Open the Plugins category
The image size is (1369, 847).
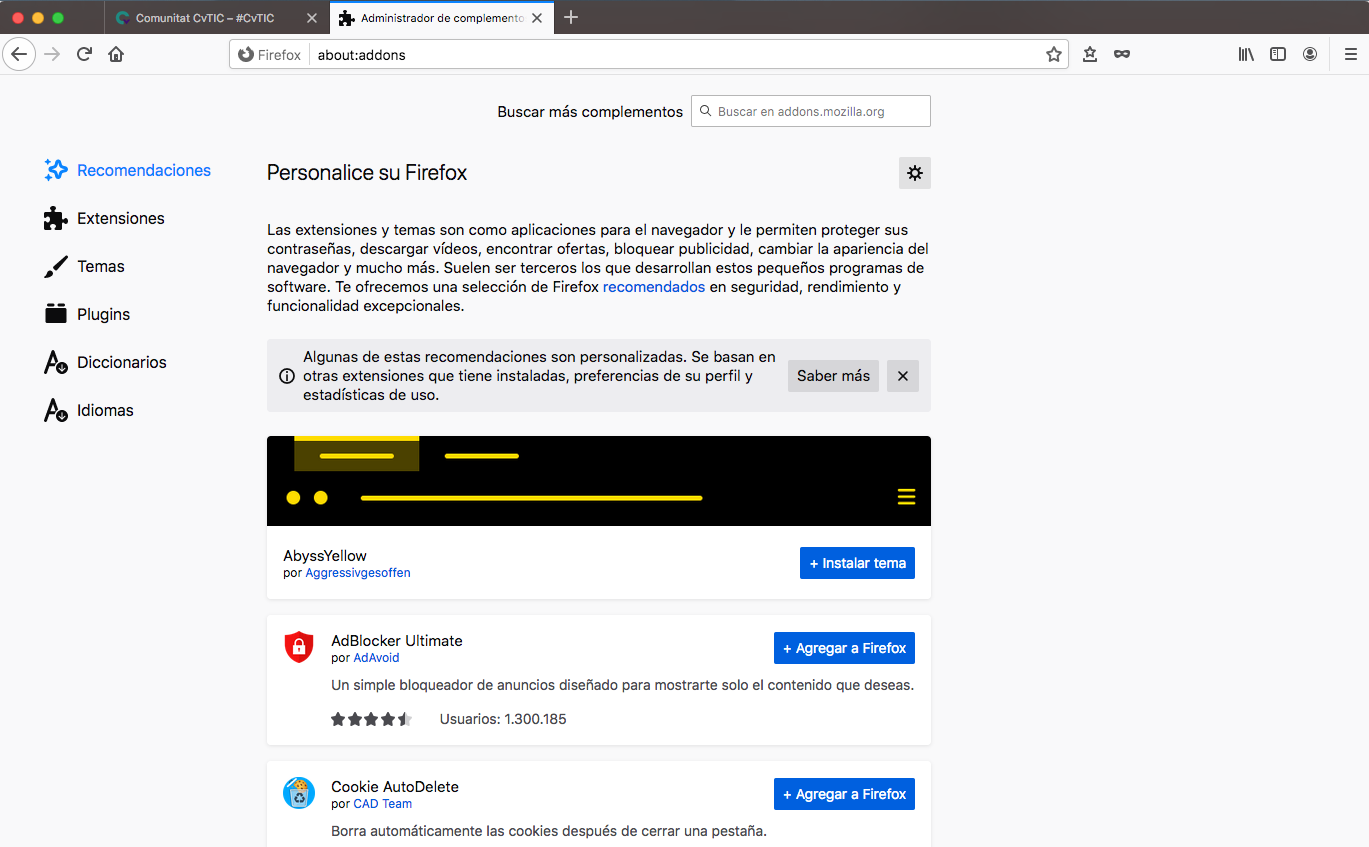[x=88, y=314]
